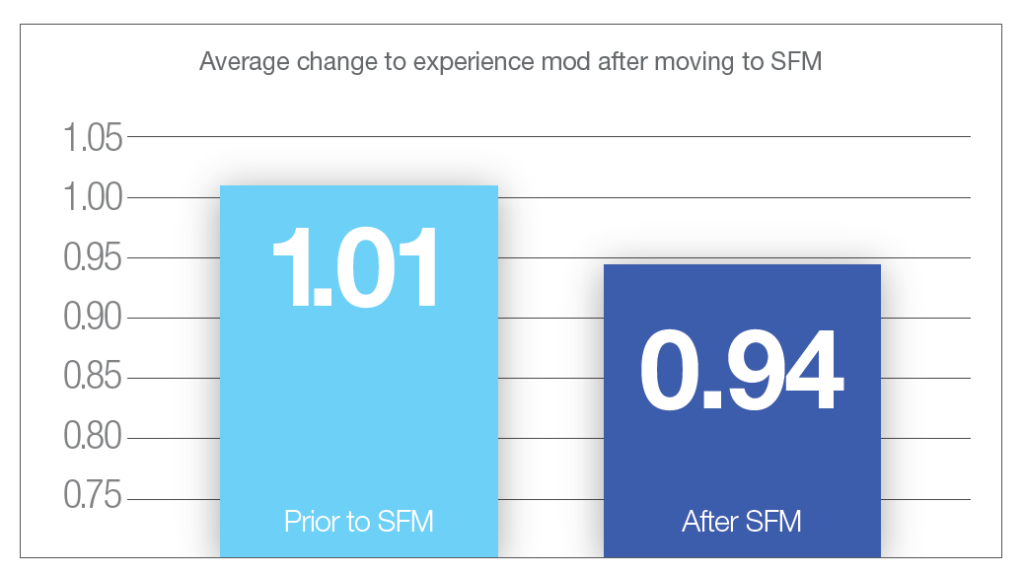Click the large 0.94 value label
The height and width of the screenshot is (574, 1024).
coord(741,372)
